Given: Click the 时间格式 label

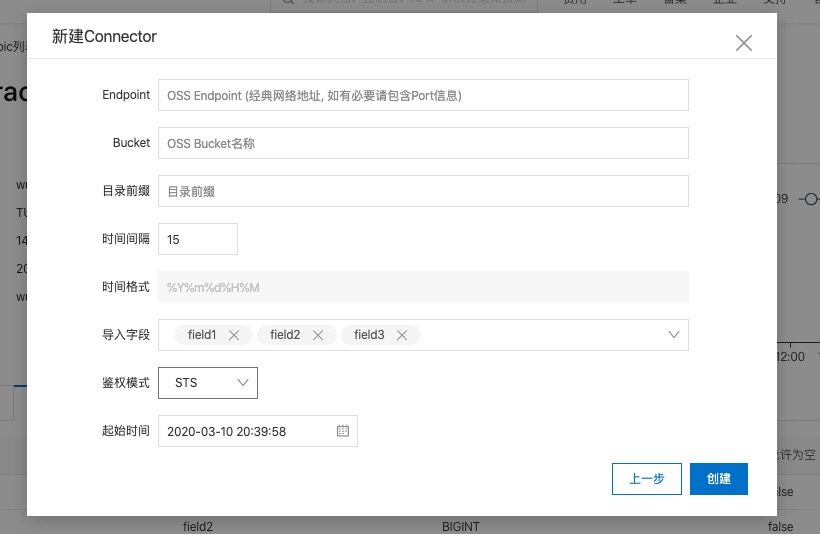Looking at the screenshot, I should 126,287.
